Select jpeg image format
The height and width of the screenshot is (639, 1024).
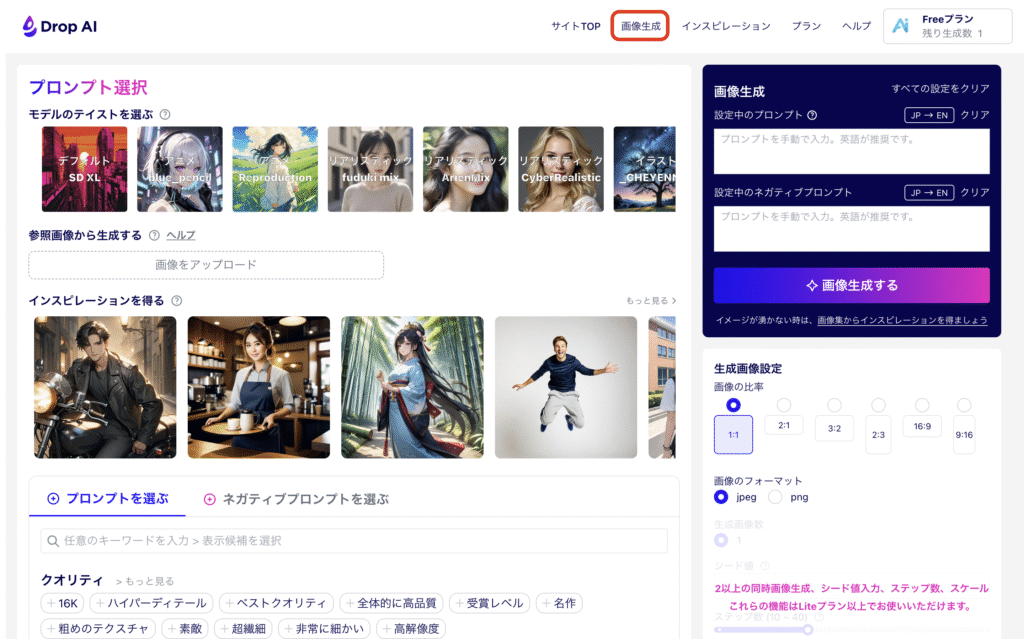[721, 497]
